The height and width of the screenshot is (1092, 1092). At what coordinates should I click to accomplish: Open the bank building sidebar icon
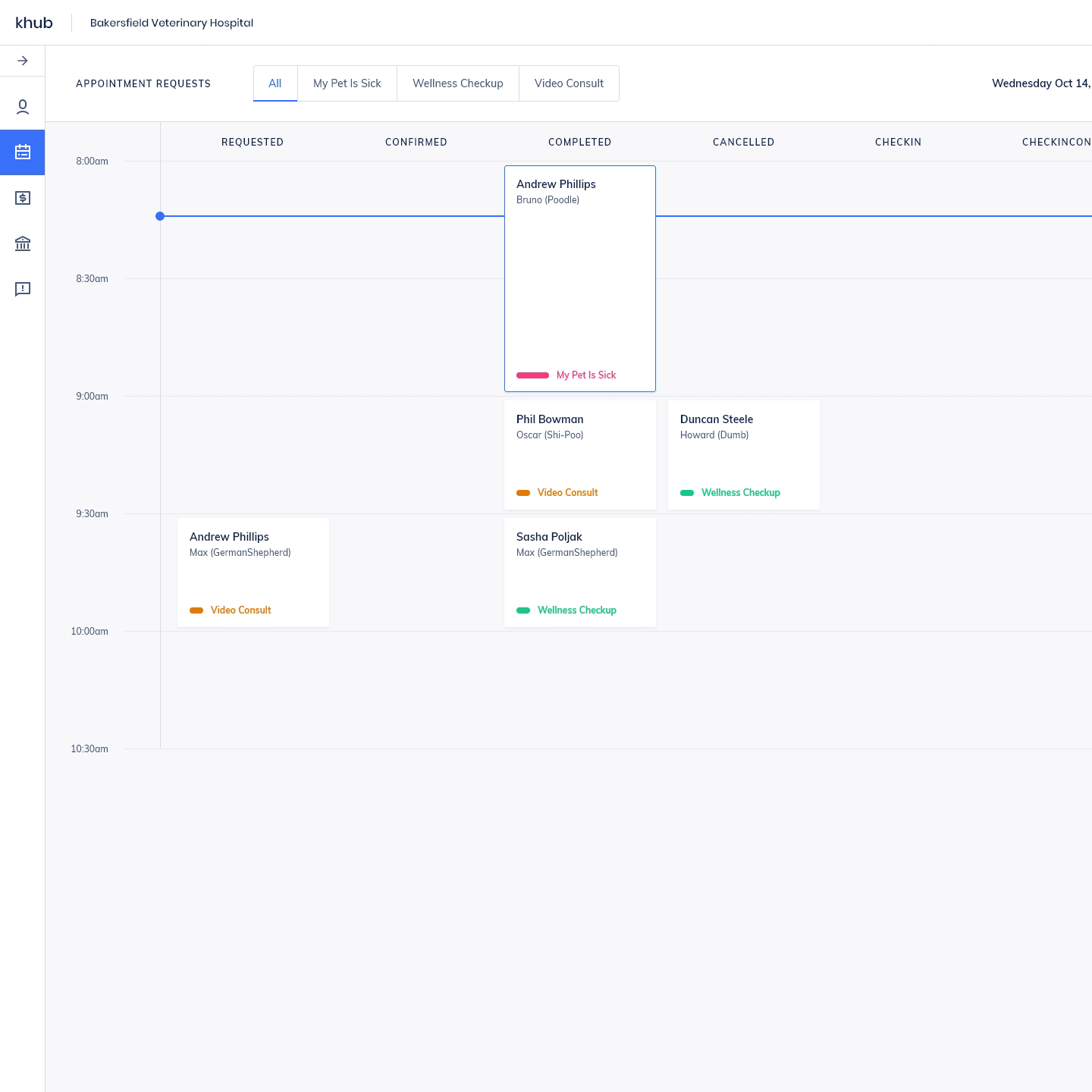coord(23,243)
